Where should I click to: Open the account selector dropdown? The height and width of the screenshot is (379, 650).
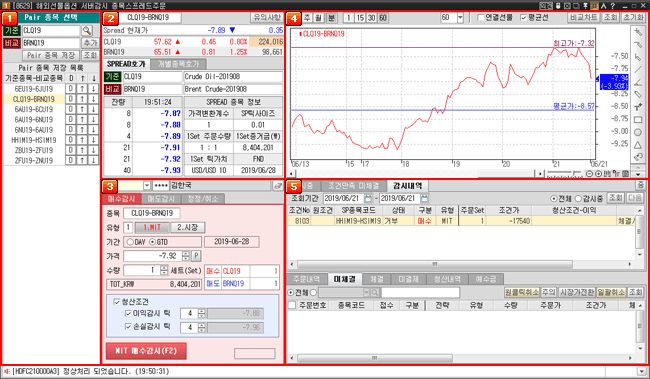click(x=147, y=186)
